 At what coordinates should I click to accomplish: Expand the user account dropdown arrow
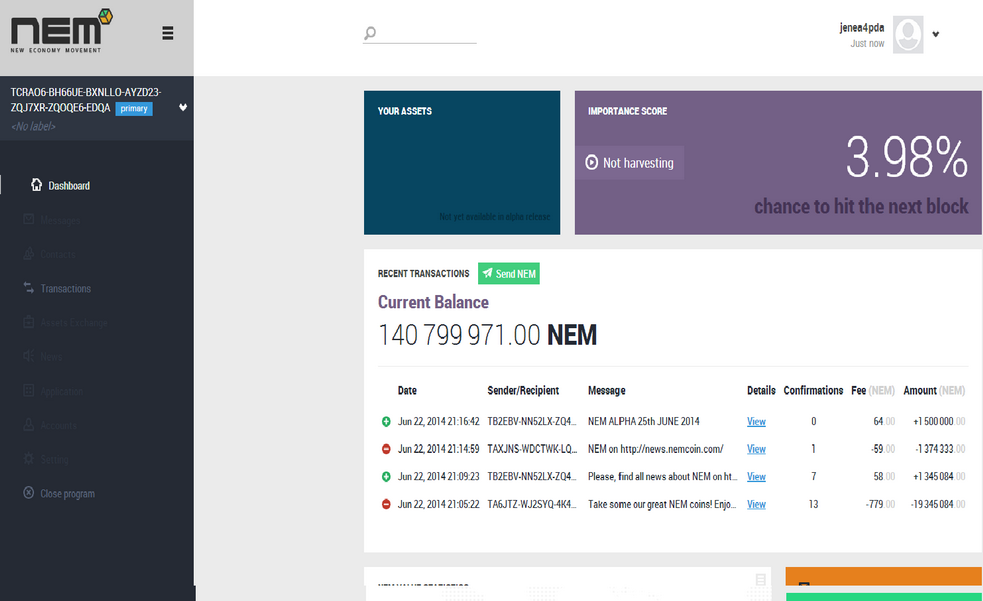(935, 34)
